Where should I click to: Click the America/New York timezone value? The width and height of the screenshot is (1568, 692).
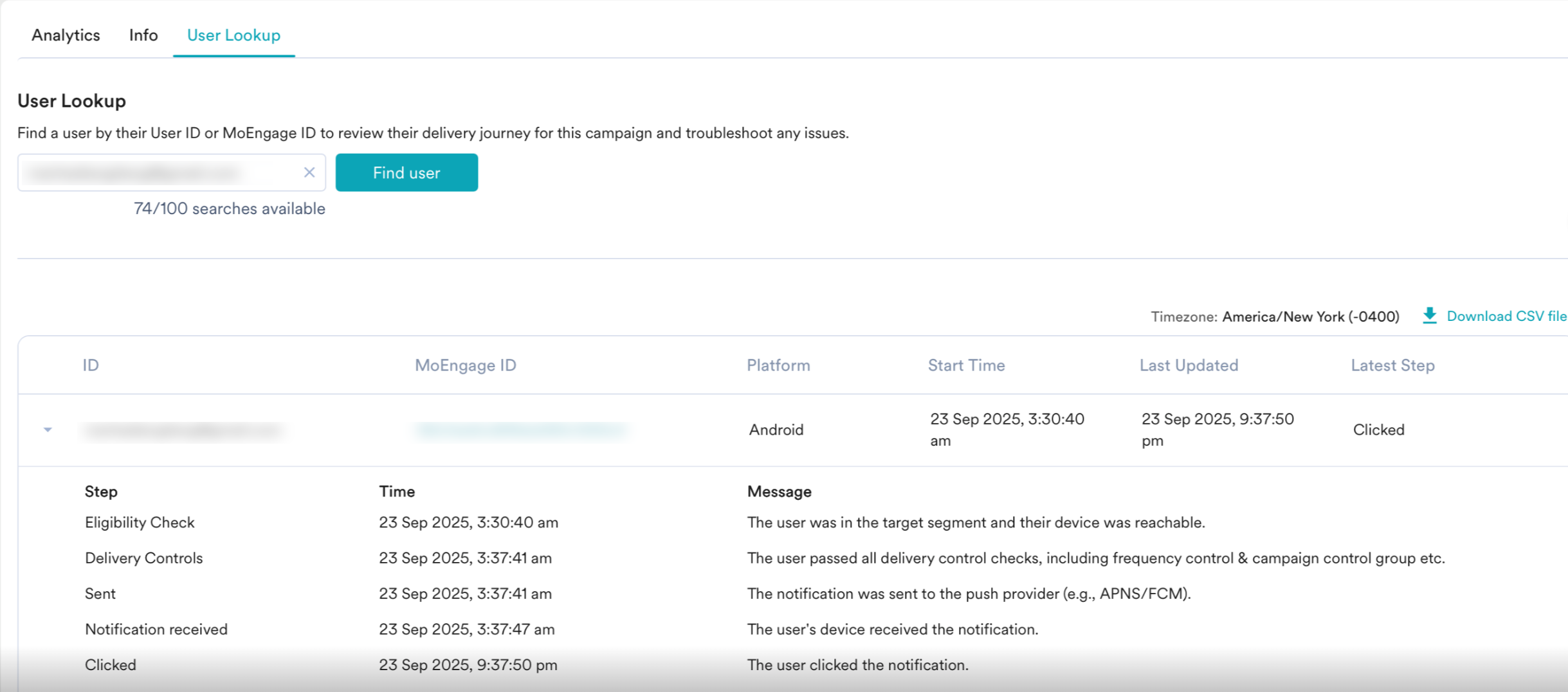click(1310, 316)
